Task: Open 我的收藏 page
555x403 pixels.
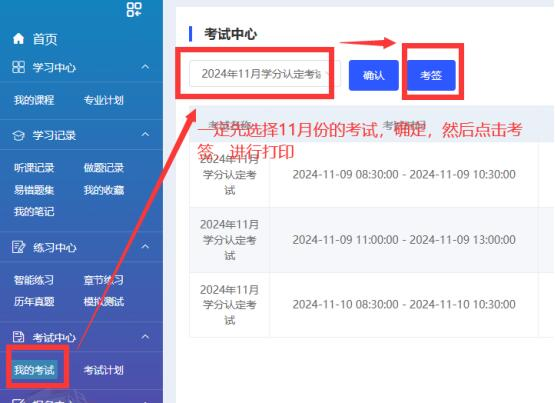Action: coord(104,190)
